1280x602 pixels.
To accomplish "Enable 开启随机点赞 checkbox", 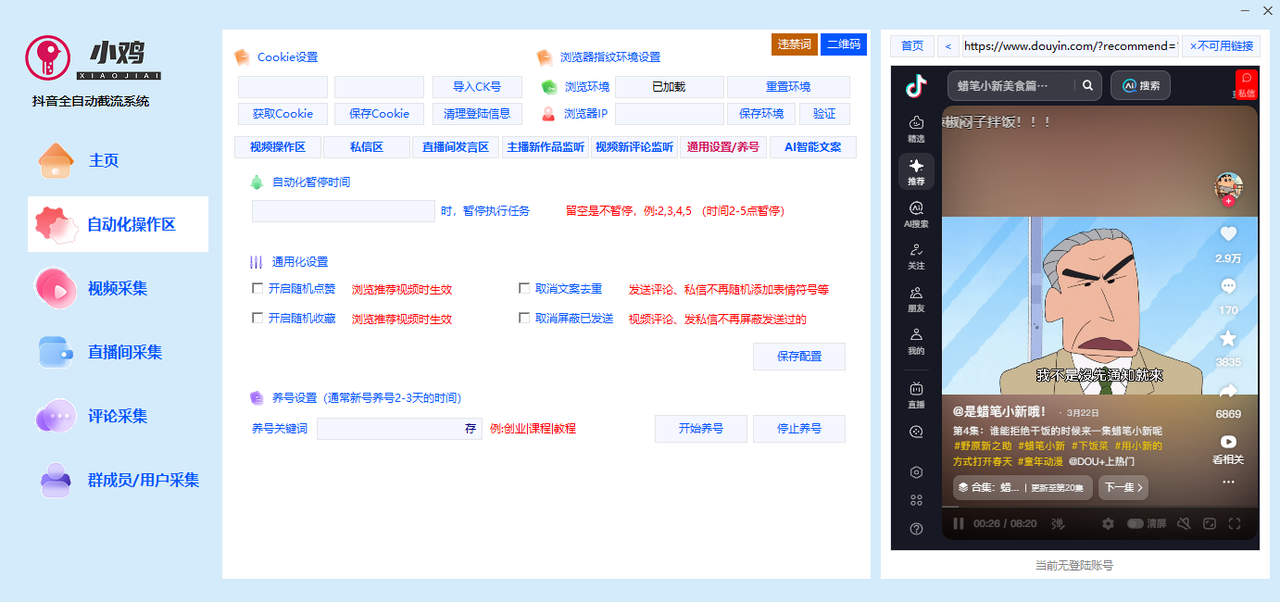I will pyautogui.click(x=258, y=289).
